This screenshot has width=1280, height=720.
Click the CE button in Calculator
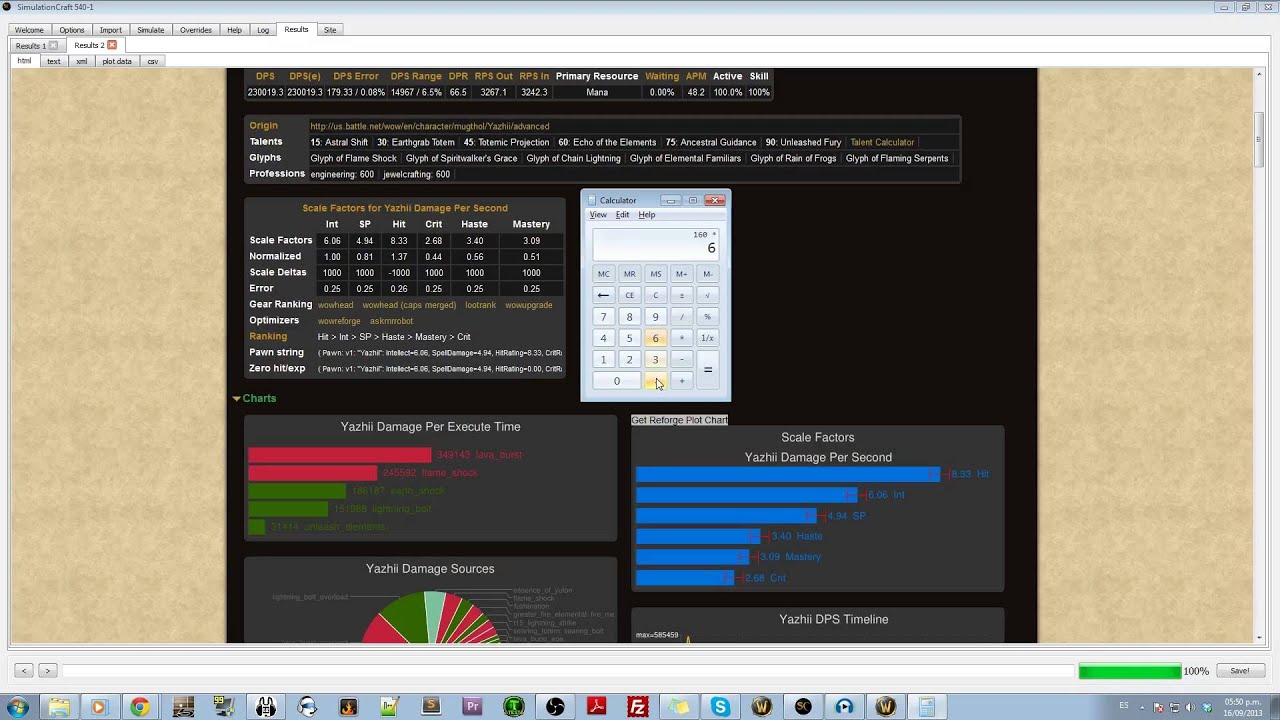629,295
